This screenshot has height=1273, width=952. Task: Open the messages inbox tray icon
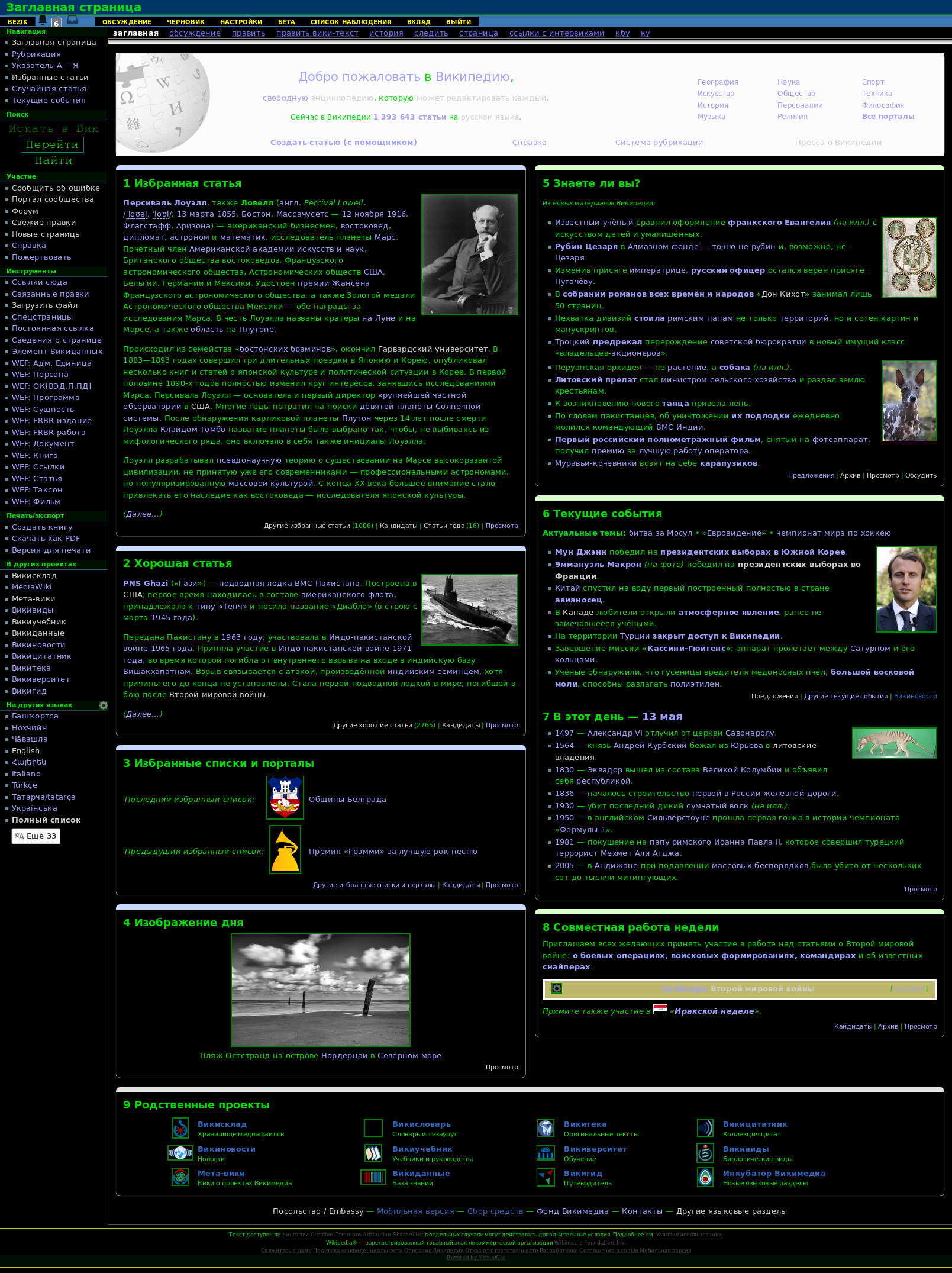pyautogui.click(x=72, y=20)
